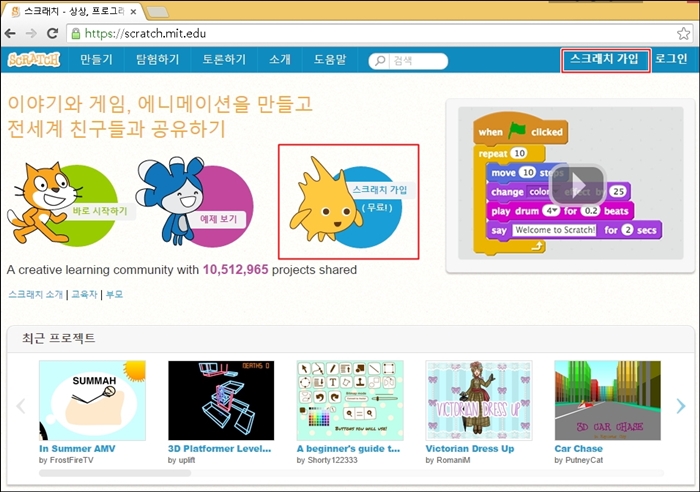Image resolution: width=700 pixels, height=492 pixels.
Task: Click the author name FrostFireTV
Action: [71, 460]
